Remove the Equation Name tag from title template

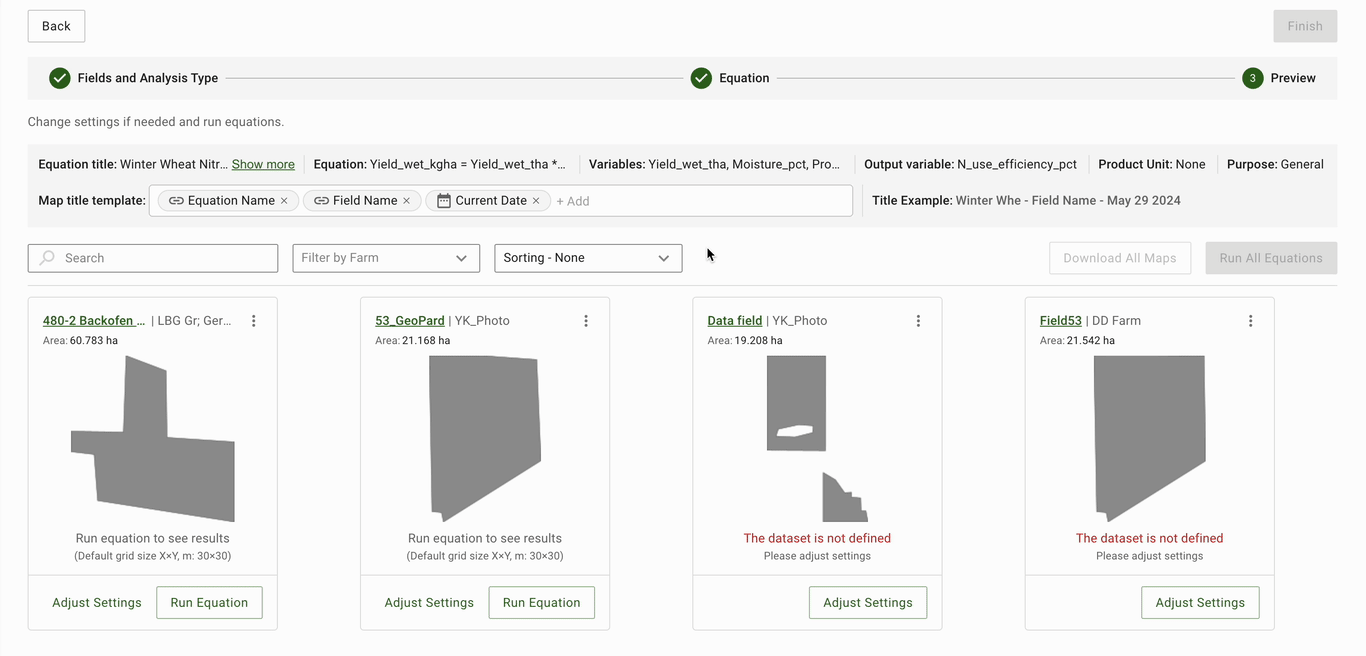[x=284, y=201]
